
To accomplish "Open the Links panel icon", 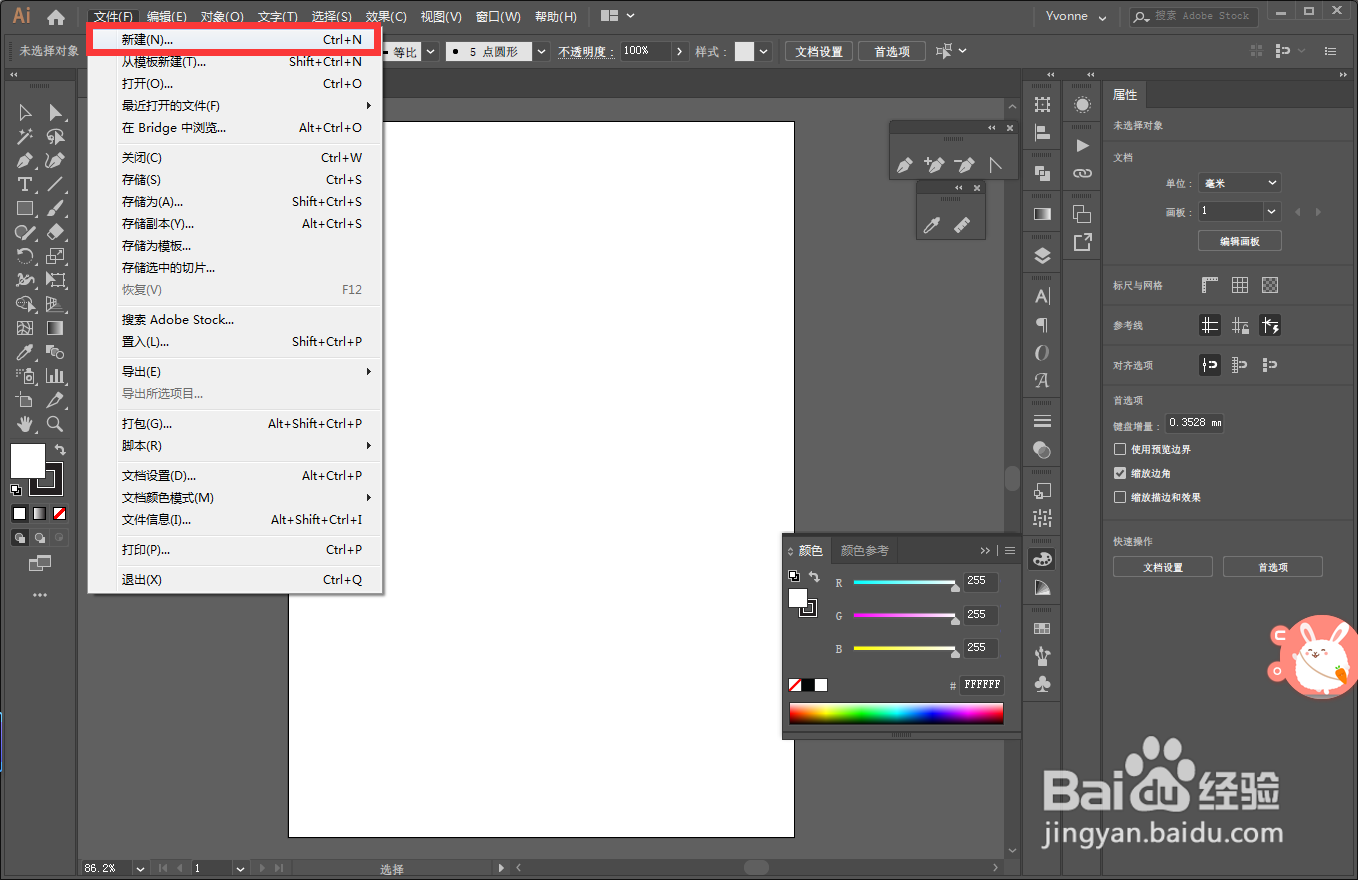I will click(1082, 173).
